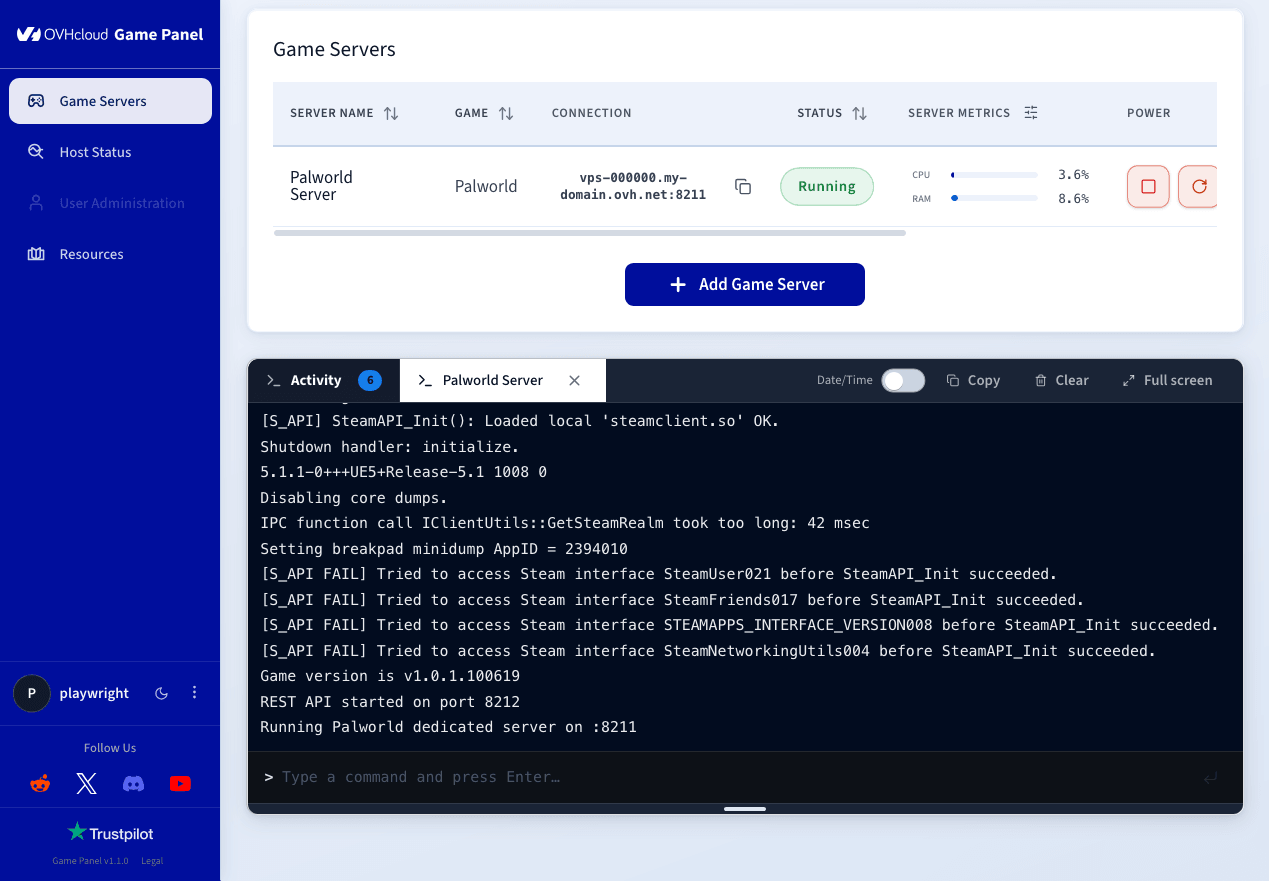Grab the console resize handle bar
Screen dimensions: 1280x881
(x=745, y=809)
